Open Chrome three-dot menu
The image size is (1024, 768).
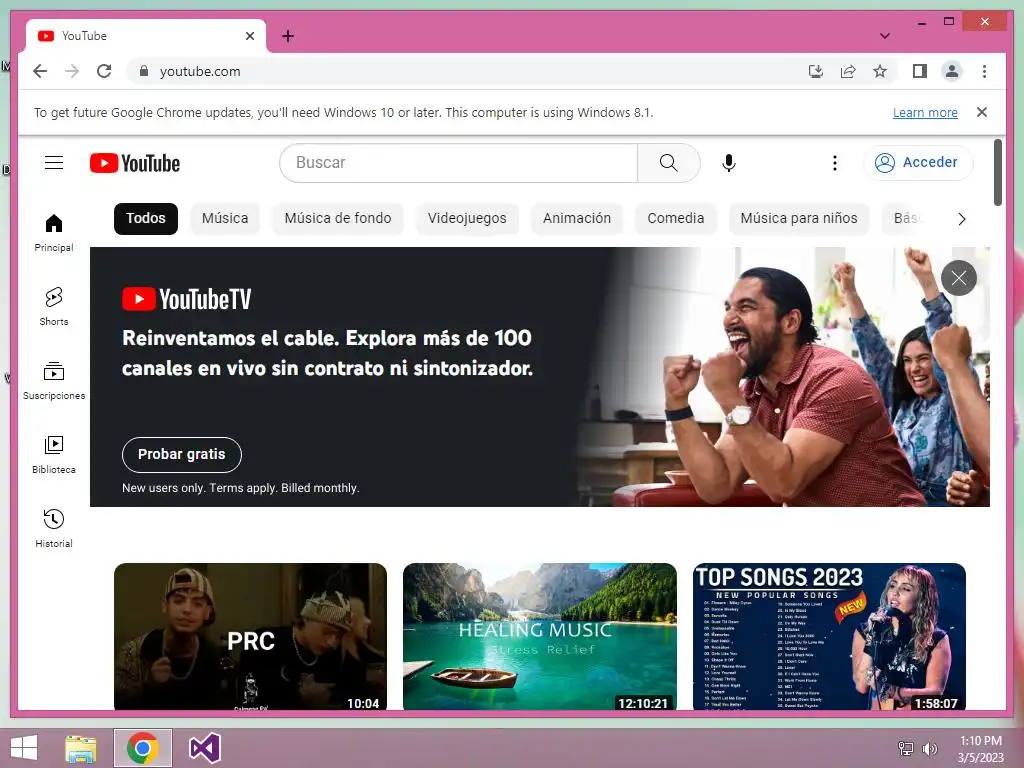[984, 71]
